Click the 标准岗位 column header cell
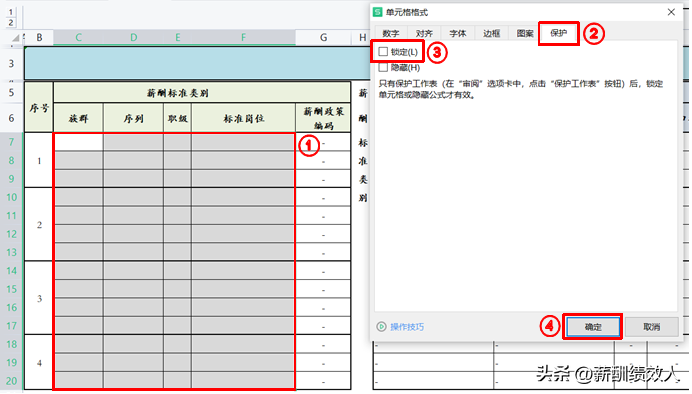This screenshot has width=692, height=394. click(x=243, y=118)
